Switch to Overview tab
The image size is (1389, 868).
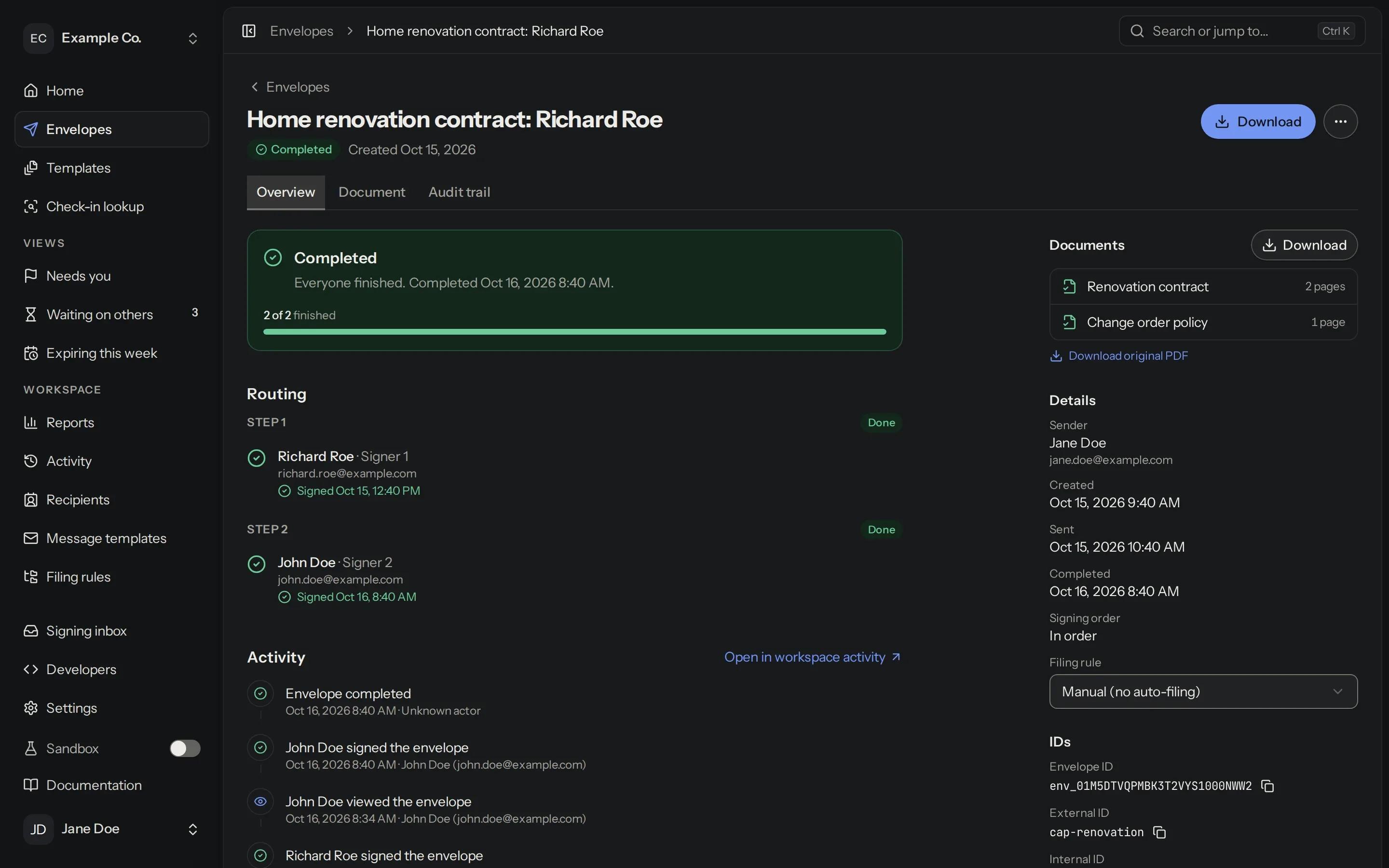pyautogui.click(x=285, y=192)
